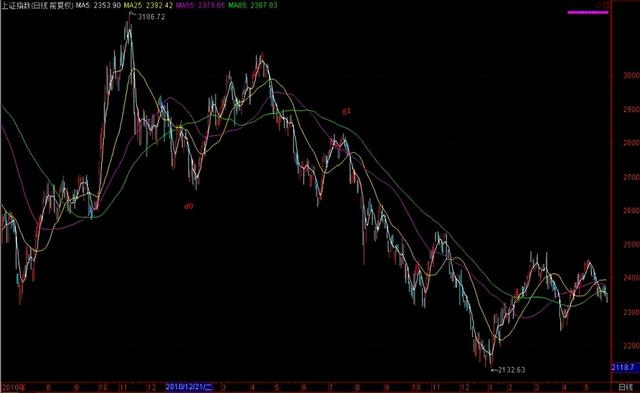Screen dimensions: 640x393
Task: Click the 3000 level on price axis
Action: coord(631,75)
